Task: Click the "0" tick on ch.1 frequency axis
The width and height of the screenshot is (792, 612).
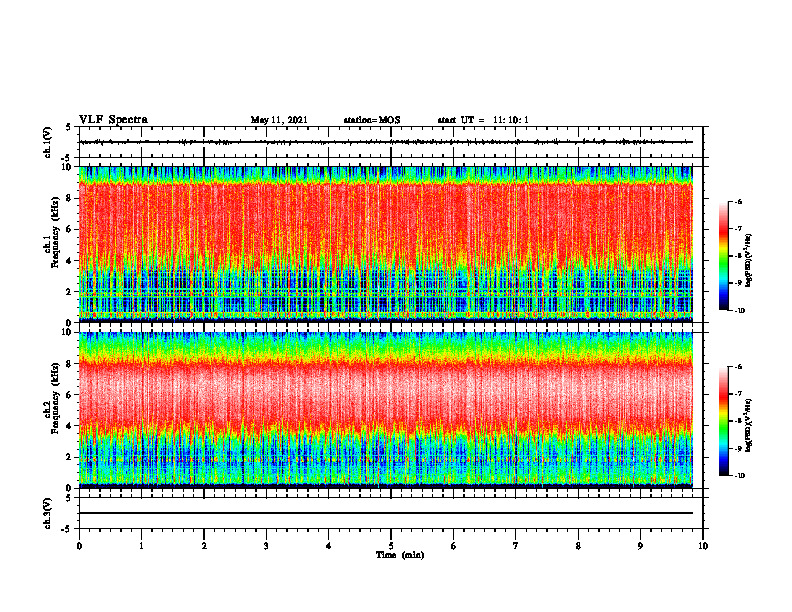Action: pos(70,322)
